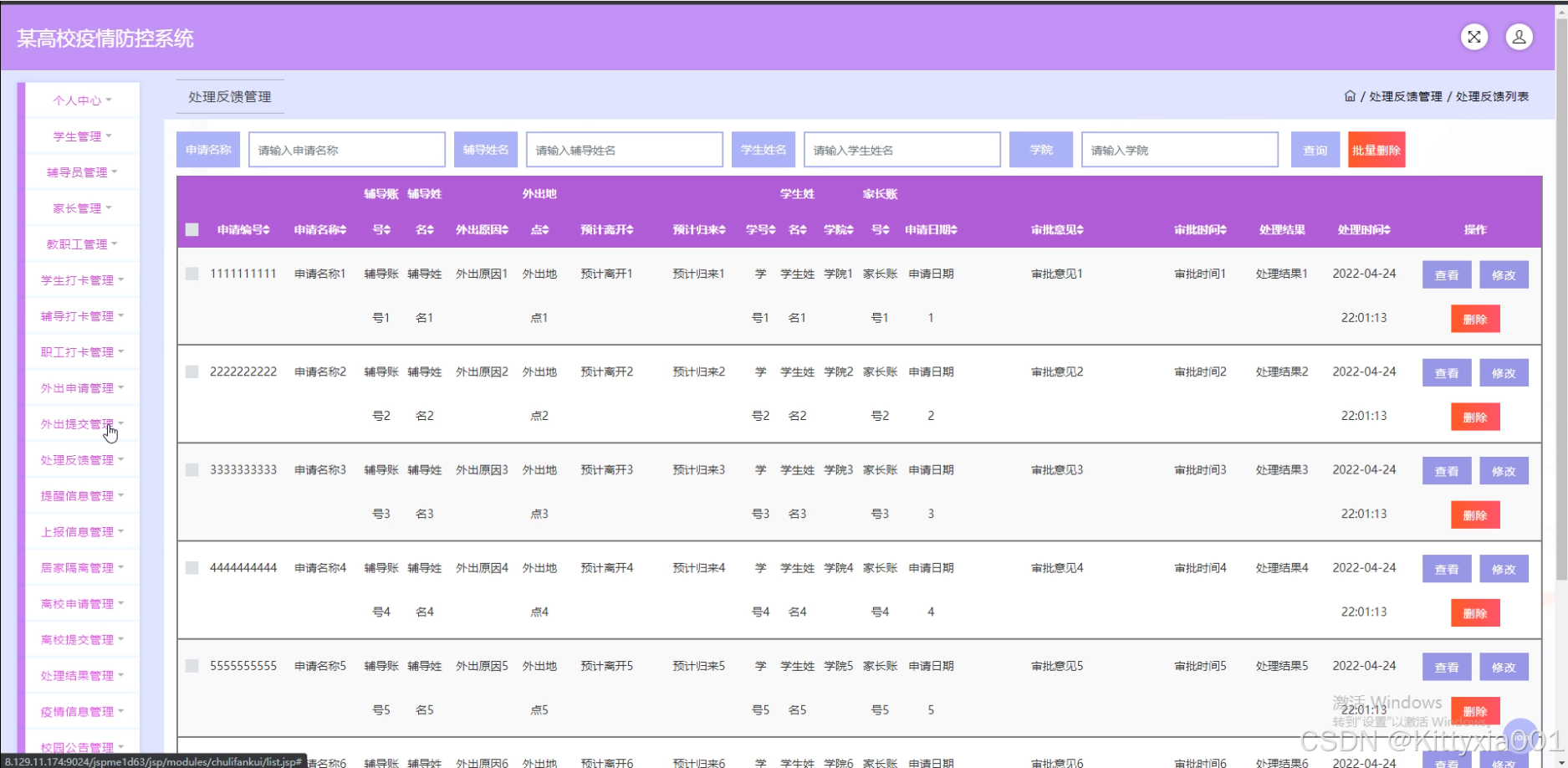Check the row checkbox for 1111111111
The width and height of the screenshot is (1568, 768).
coord(192,274)
